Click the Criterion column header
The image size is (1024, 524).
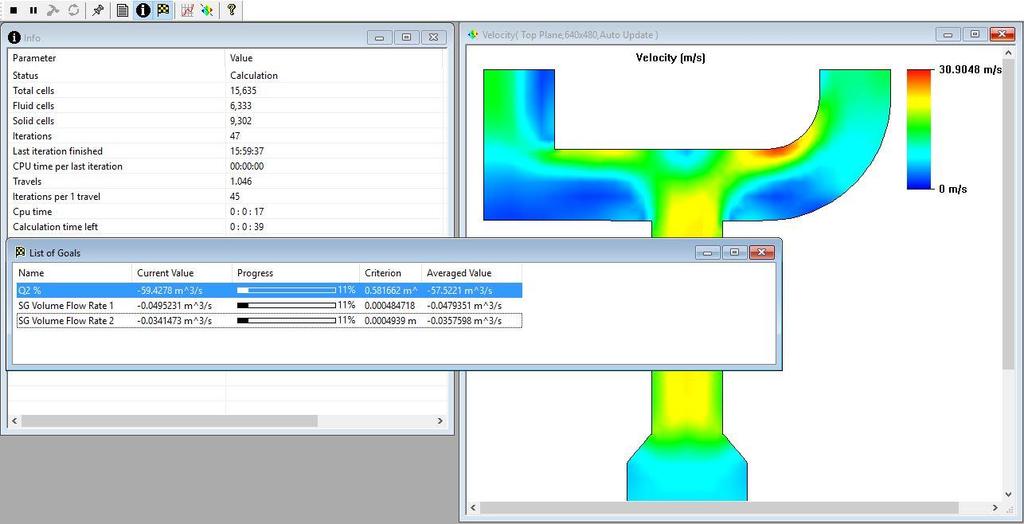coord(390,273)
